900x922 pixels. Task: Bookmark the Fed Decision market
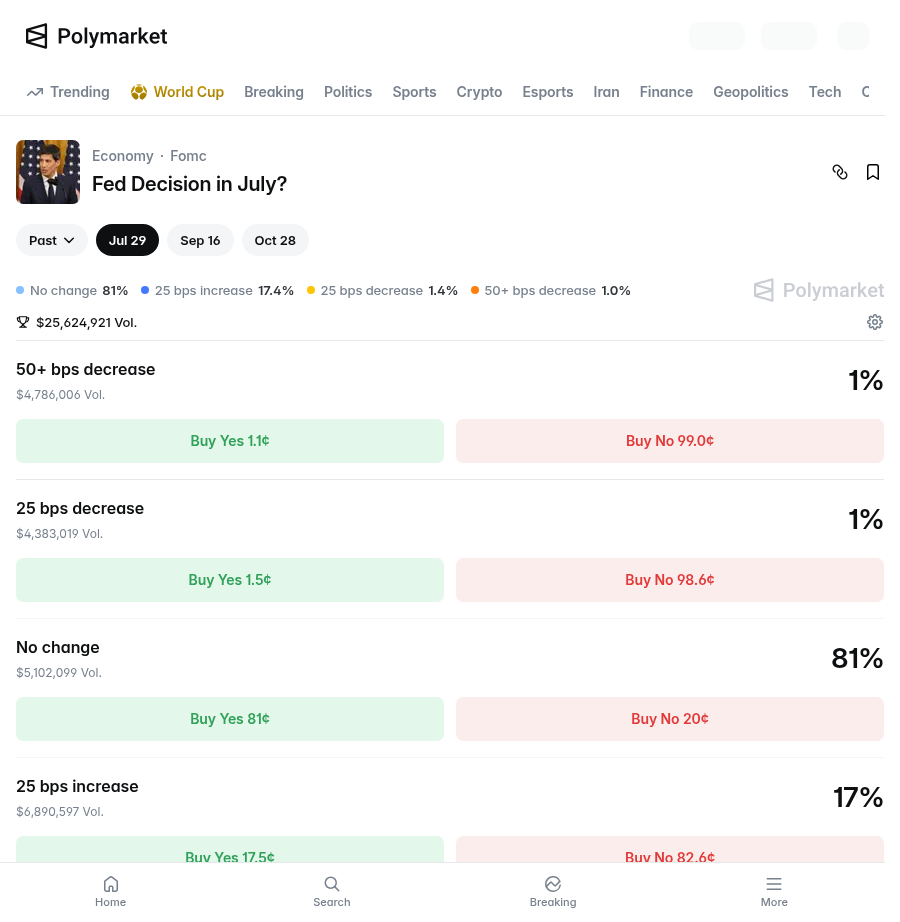[873, 172]
